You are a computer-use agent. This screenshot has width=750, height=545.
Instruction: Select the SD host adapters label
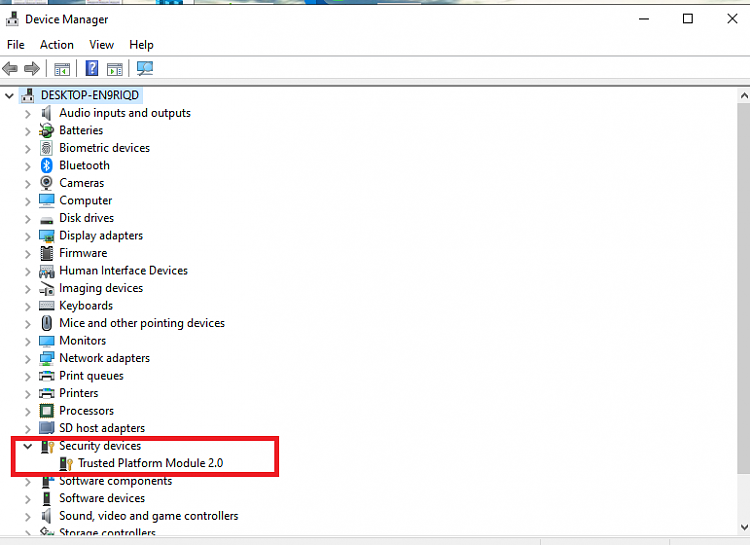102,428
